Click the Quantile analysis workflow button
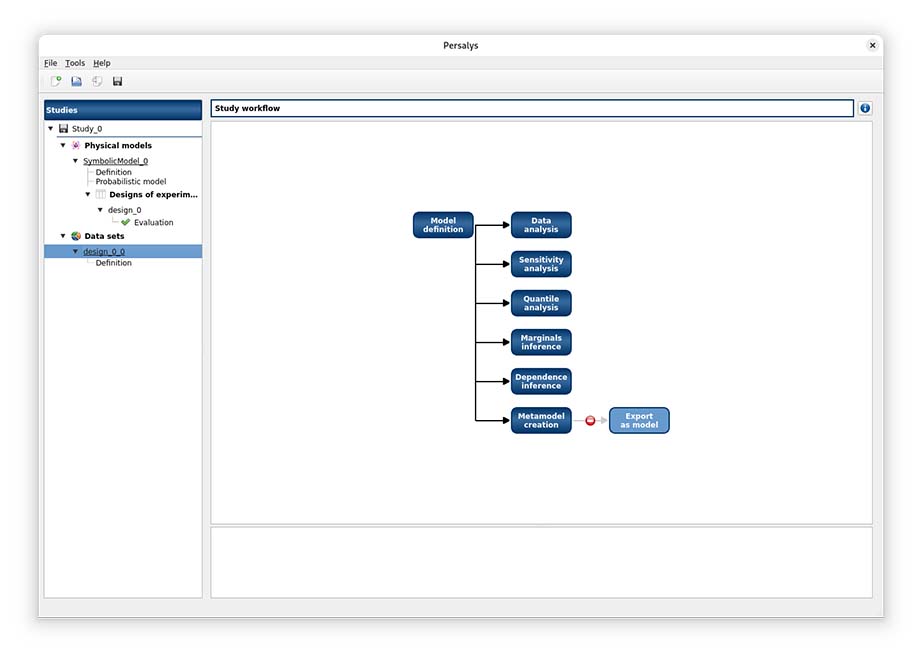Screen dimensions: 922x659 pos(541,303)
